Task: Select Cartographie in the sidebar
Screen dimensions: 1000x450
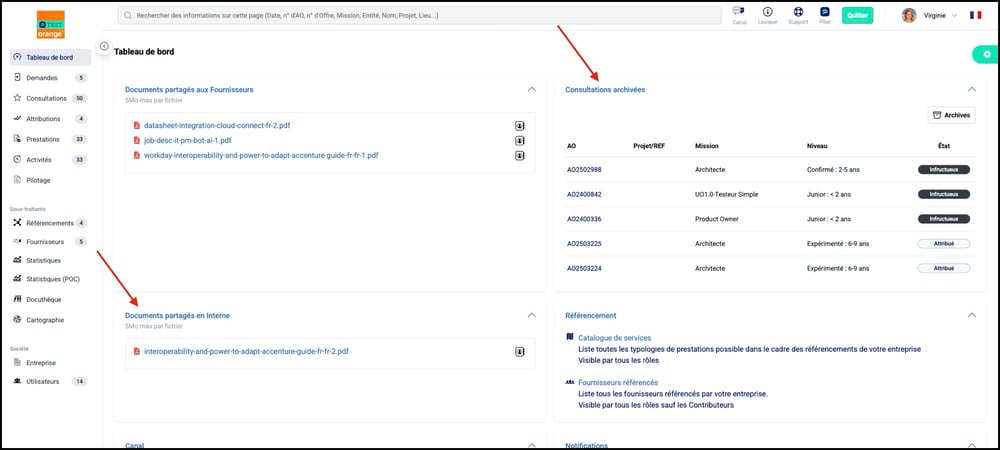Action: [x=47, y=320]
